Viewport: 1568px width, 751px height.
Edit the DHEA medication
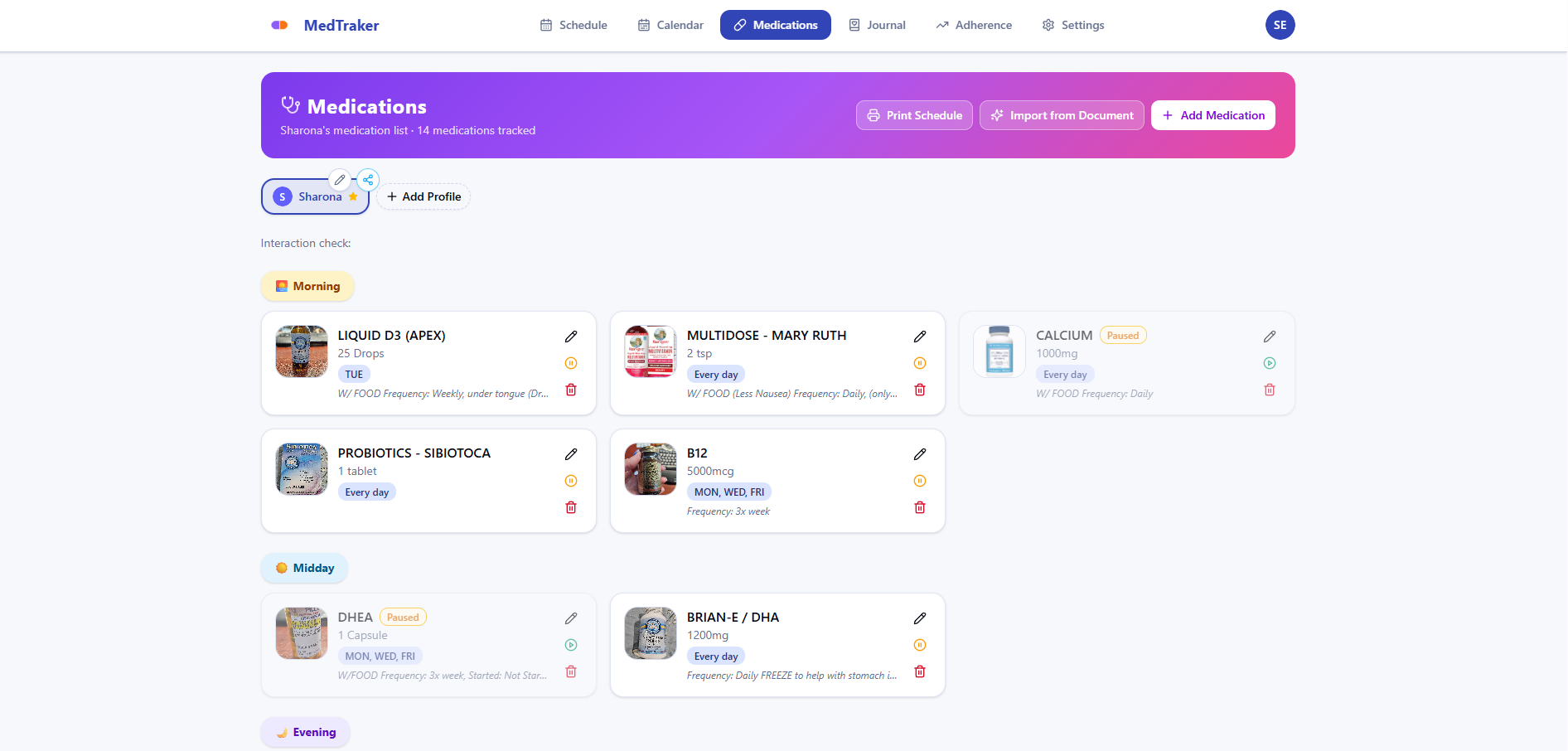pos(571,618)
